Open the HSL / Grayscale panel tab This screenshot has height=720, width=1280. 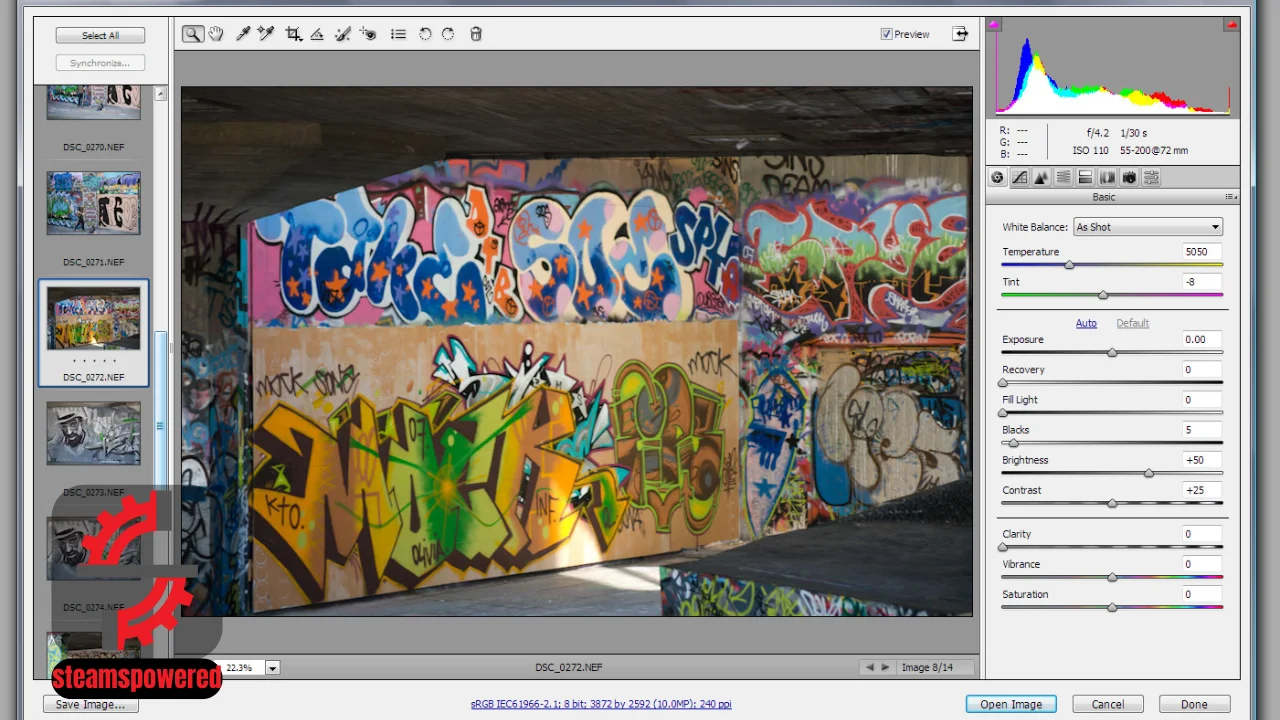pyautogui.click(x=1063, y=177)
